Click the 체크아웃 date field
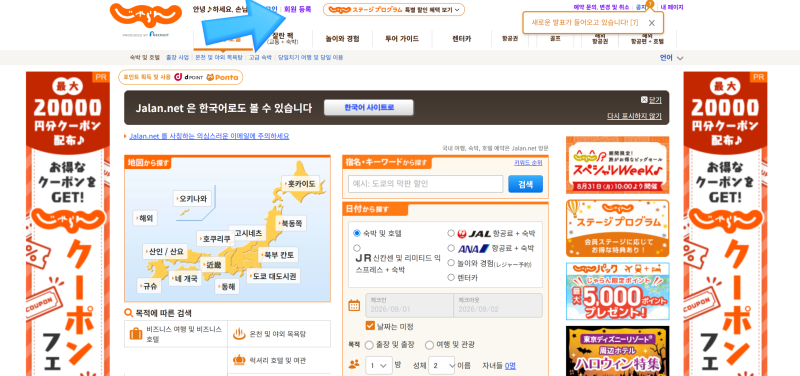 coord(498,306)
